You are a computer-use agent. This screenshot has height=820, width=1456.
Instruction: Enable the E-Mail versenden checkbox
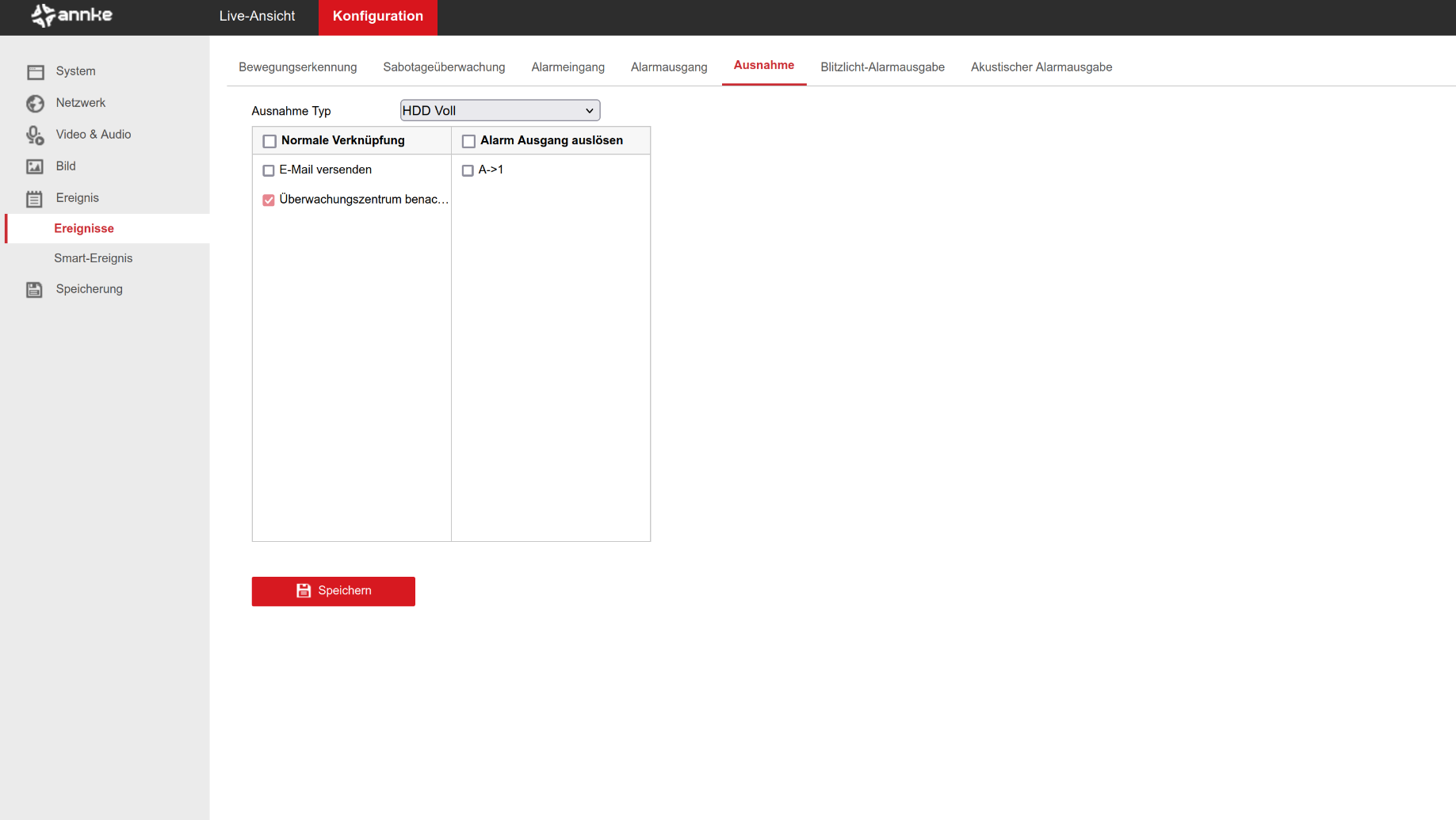(x=269, y=170)
